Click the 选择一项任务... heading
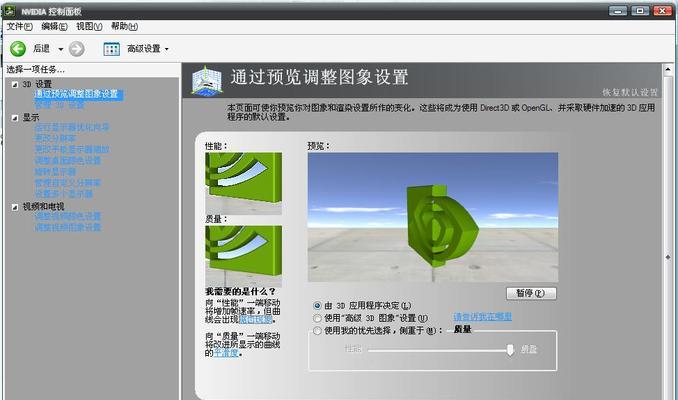The height and width of the screenshot is (400, 678). 35,70
